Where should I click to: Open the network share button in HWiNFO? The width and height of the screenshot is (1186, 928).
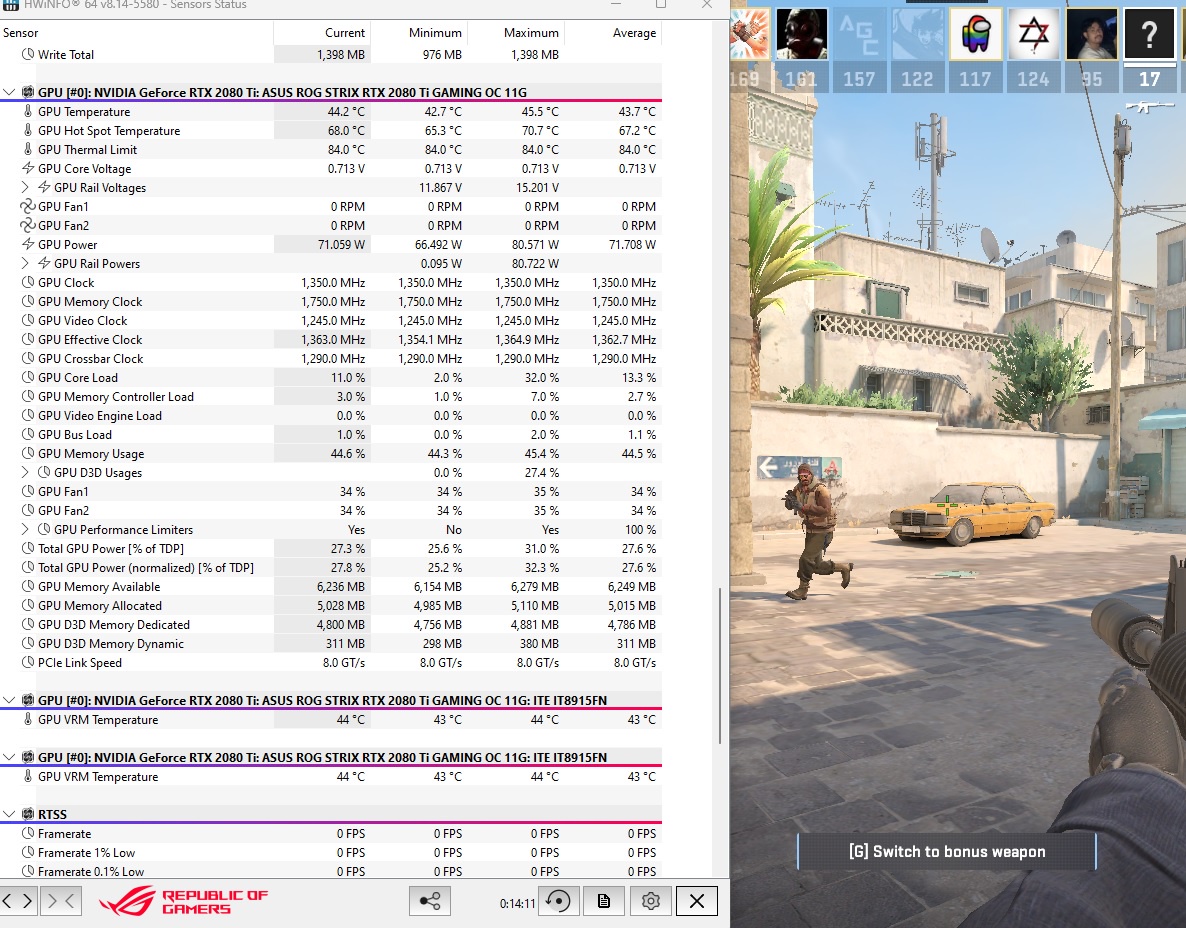pyautogui.click(x=430, y=901)
